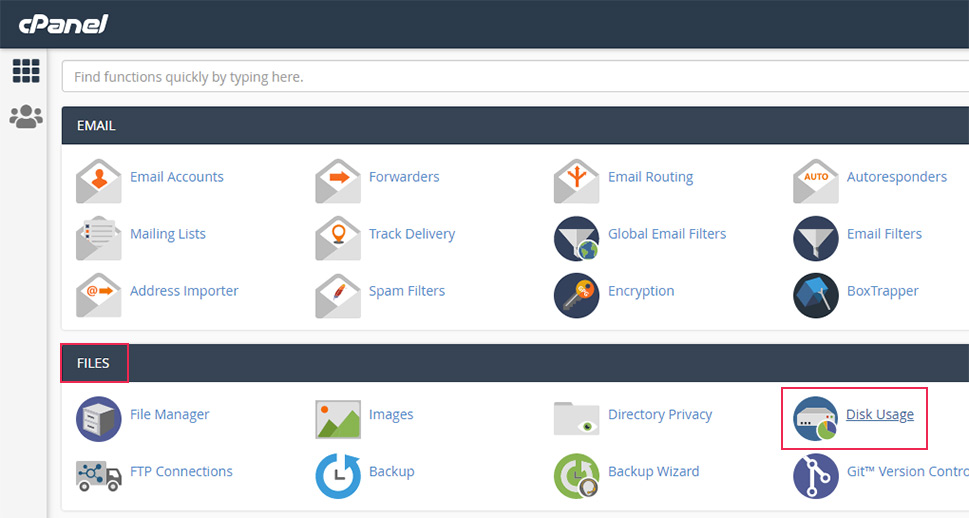
Task: Click the FTP Connections truck icon
Action: pyautogui.click(x=99, y=475)
